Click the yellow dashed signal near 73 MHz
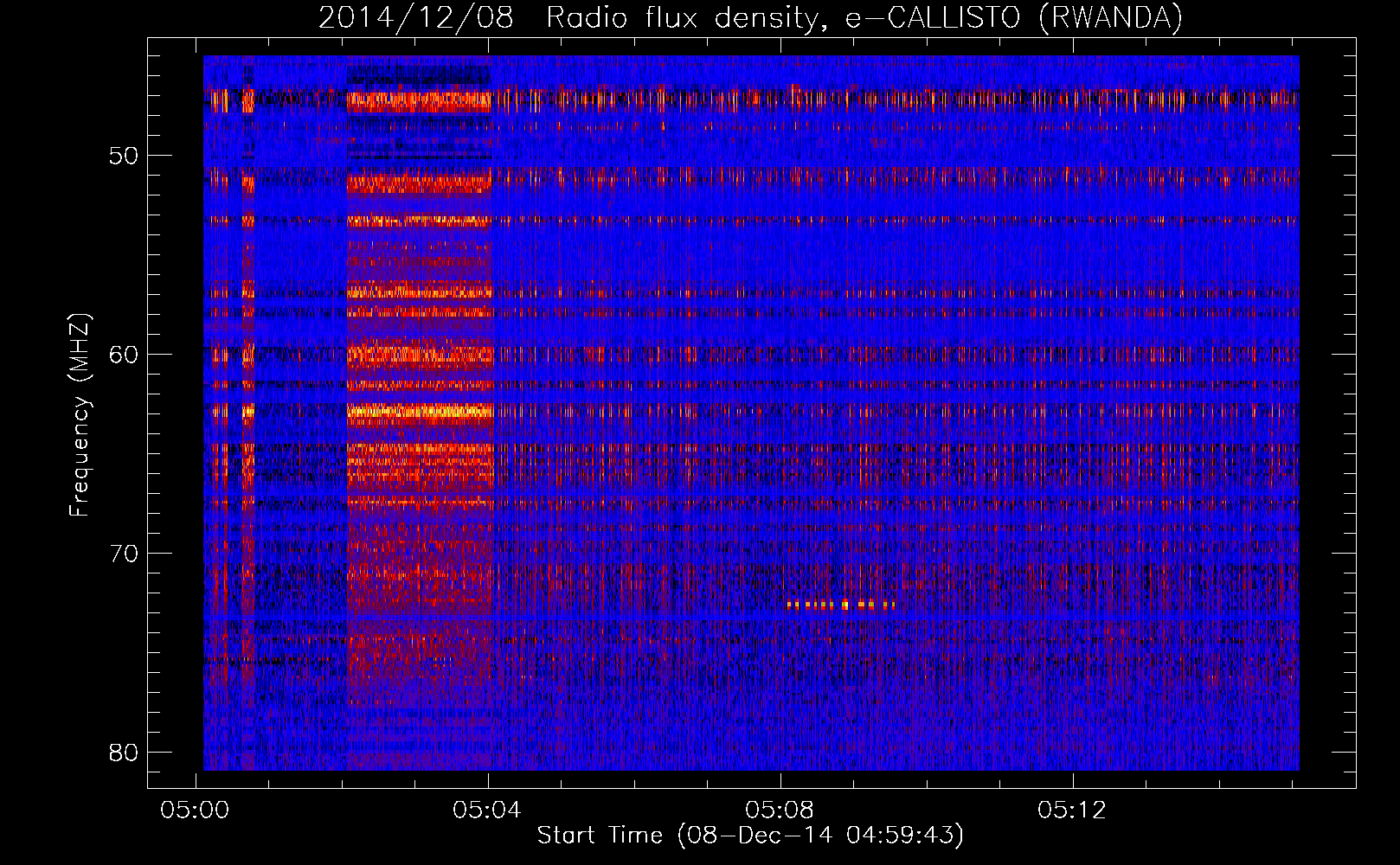The width and height of the screenshot is (1400, 865). tap(840, 605)
